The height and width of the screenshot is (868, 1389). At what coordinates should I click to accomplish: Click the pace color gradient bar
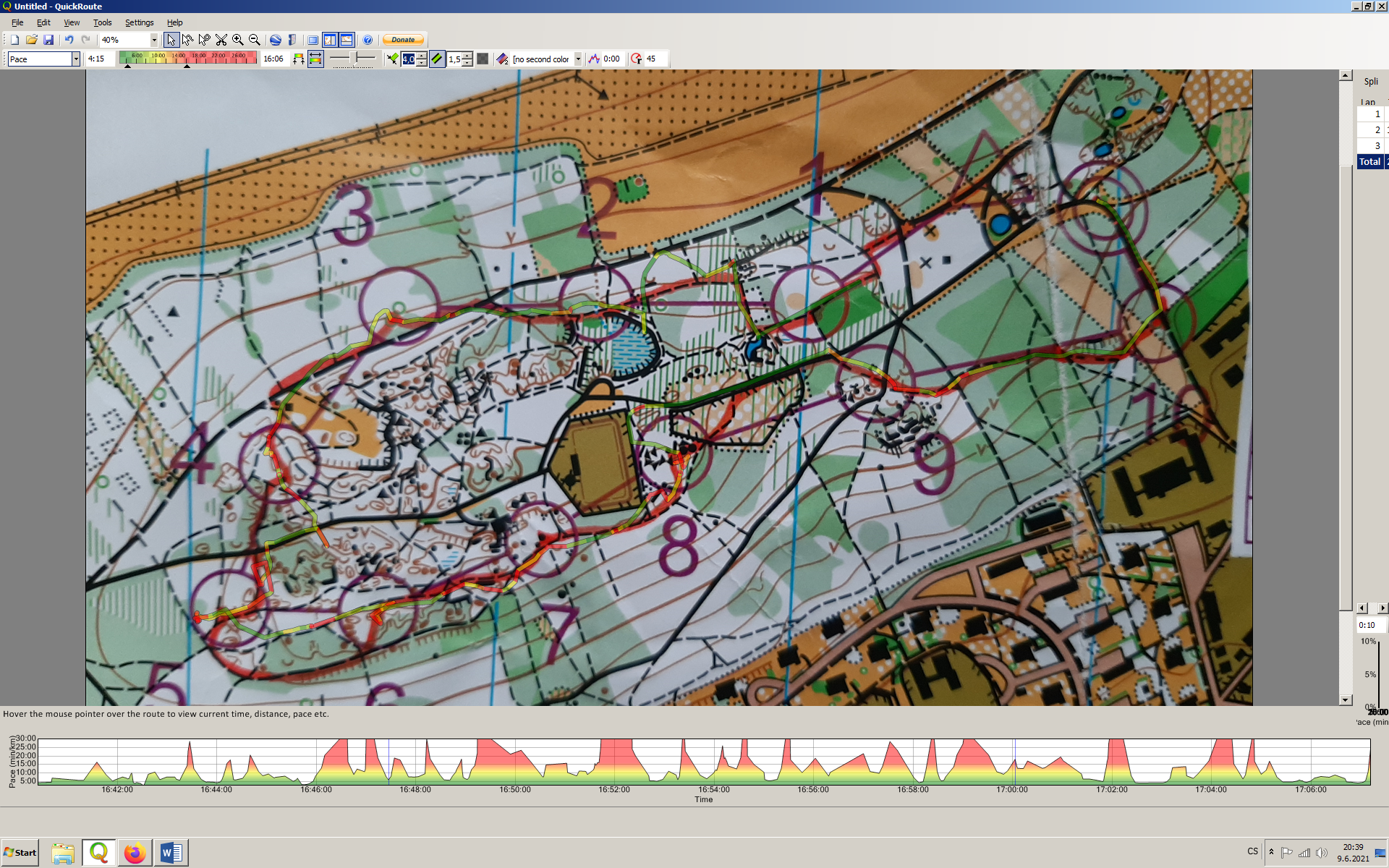187,58
